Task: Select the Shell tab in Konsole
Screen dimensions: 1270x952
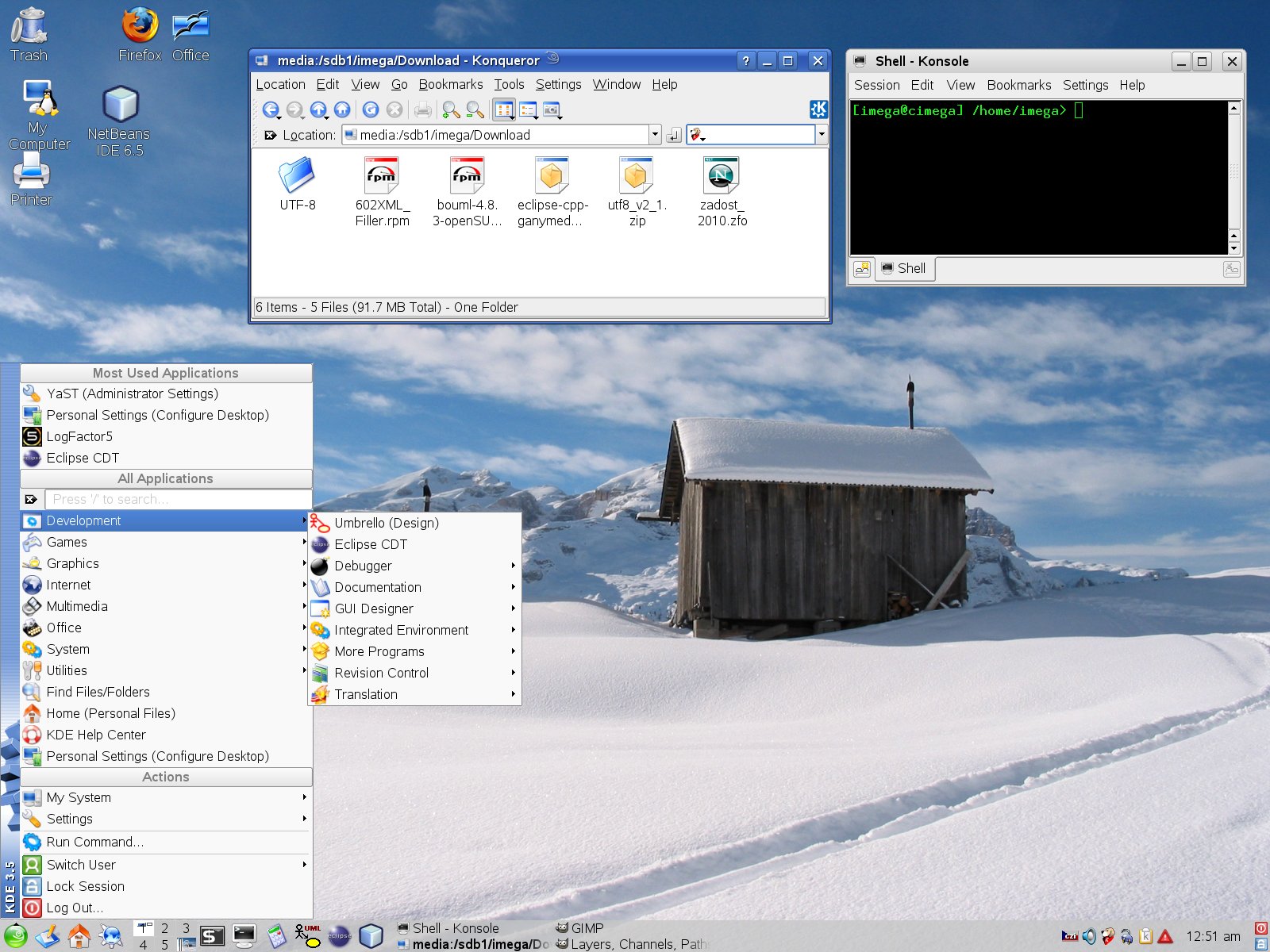Action: coord(905,268)
